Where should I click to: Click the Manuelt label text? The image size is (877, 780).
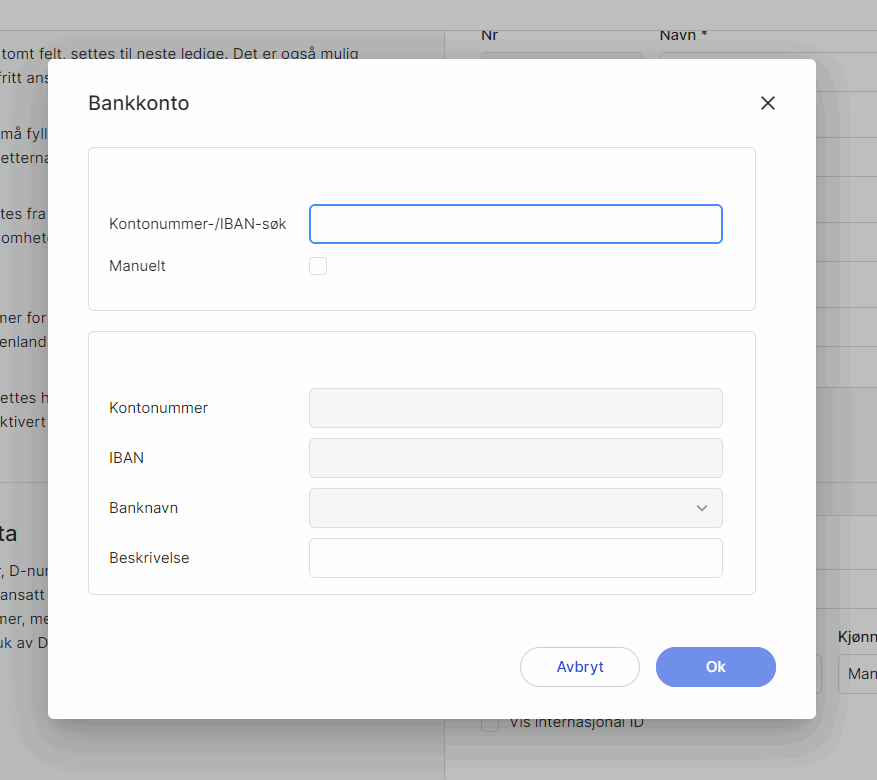tap(137, 266)
